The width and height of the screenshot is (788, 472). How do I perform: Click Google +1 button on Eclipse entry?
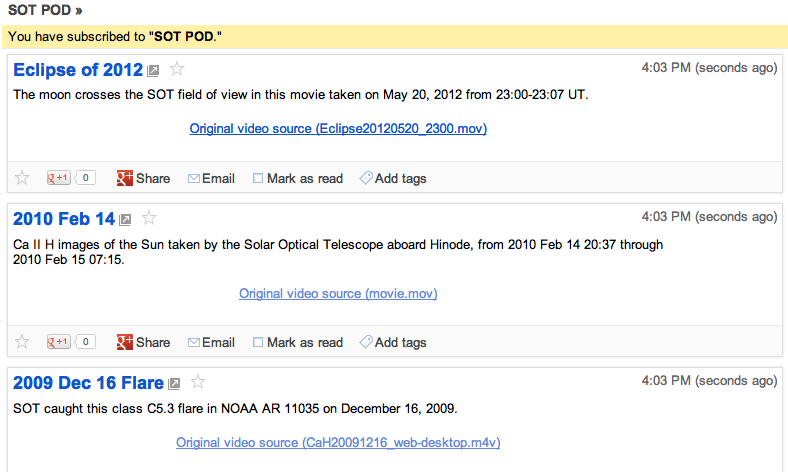point(61,178)
